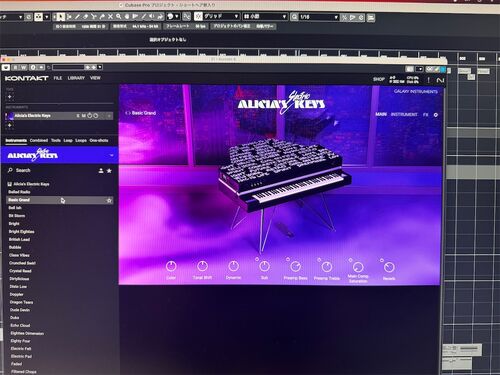The width and height of the screenshot is (500, 375).
Task: Click the Main Comp Saturation knob
Action: (358, 267)
